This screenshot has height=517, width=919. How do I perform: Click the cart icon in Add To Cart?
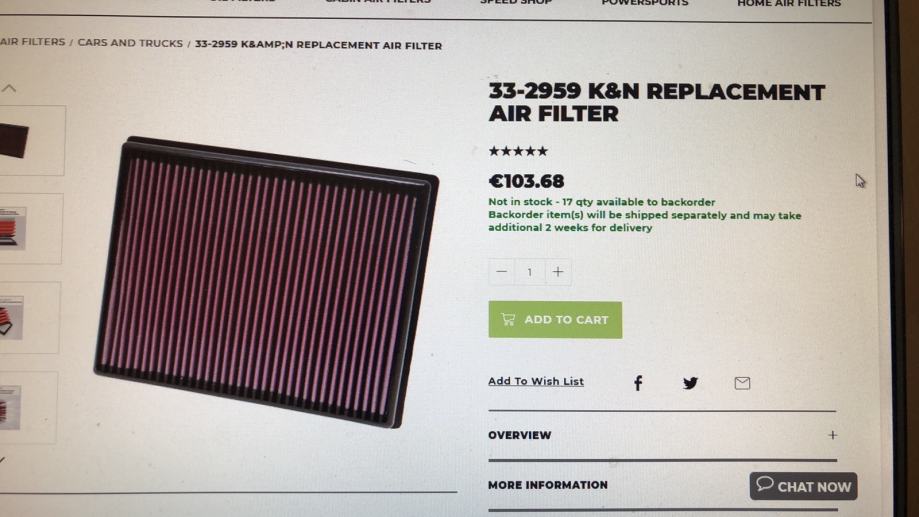pyautogui.click(x=508, y=319)
